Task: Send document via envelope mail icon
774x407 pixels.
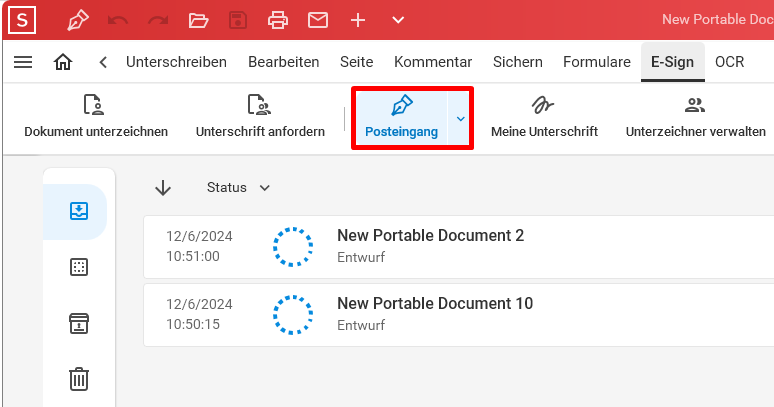Action: [318, 20]
